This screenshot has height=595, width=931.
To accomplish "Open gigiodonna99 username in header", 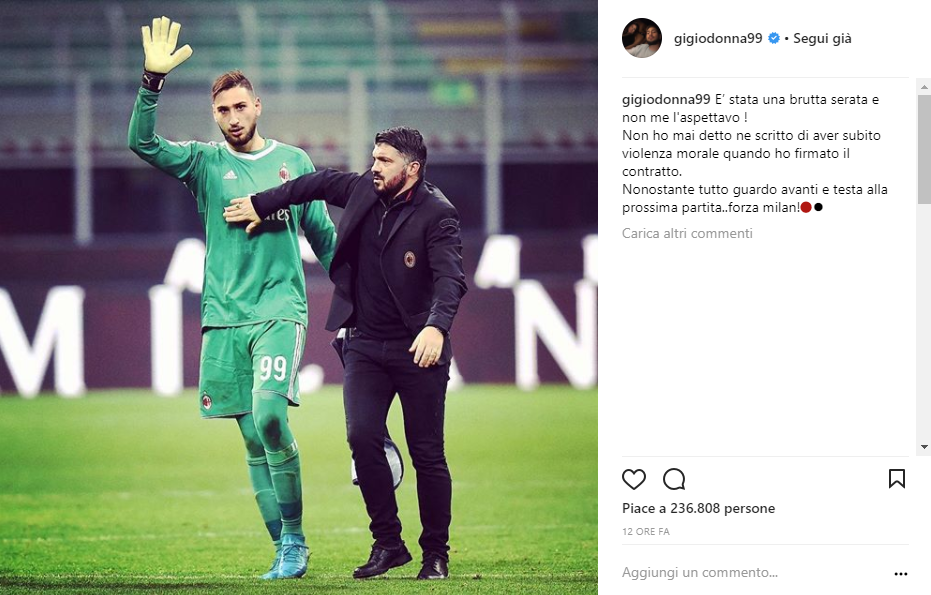I will (718, 39).
